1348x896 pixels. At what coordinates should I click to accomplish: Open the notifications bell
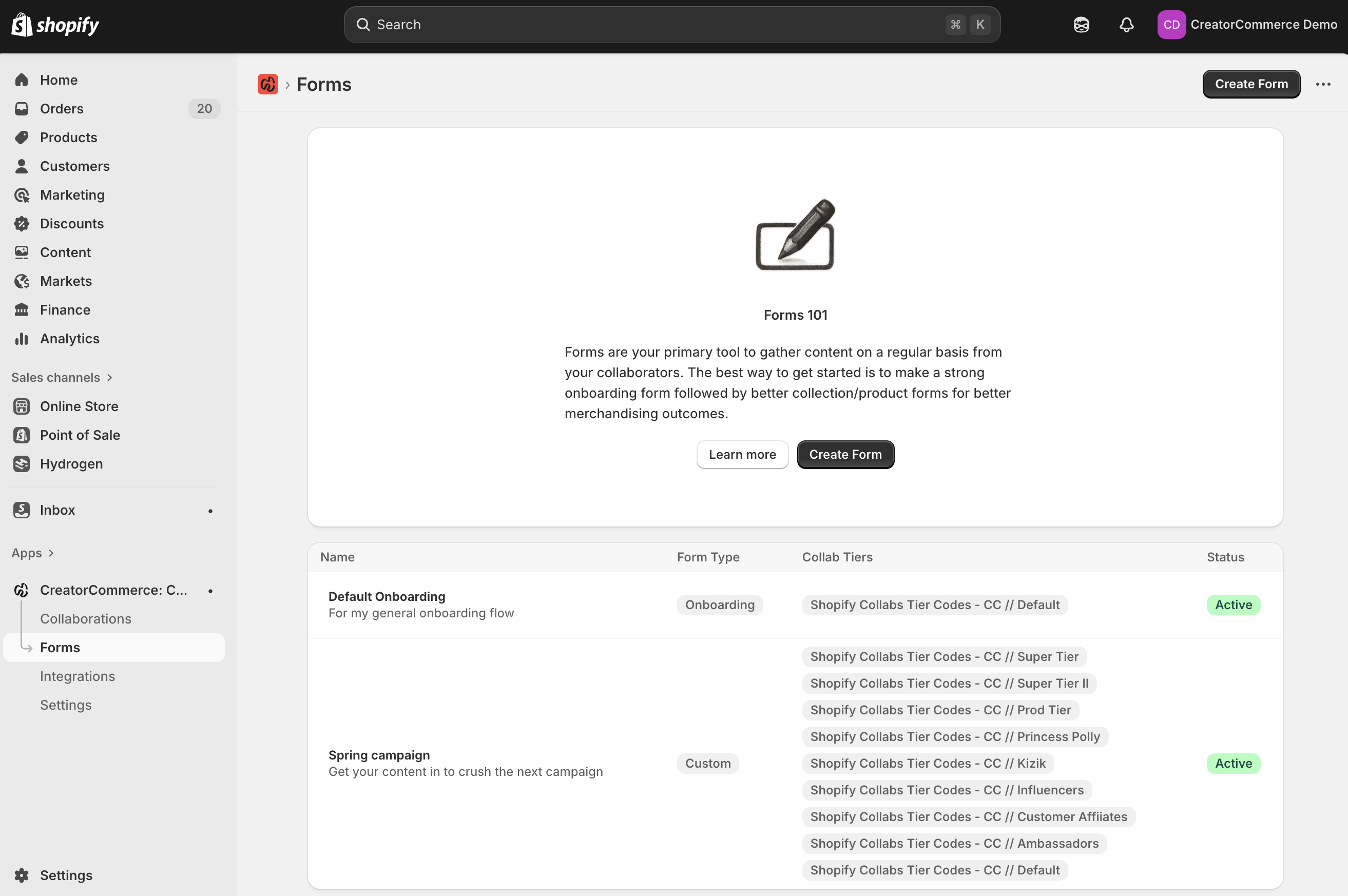pyautogui.click(x=1126, y=25)
